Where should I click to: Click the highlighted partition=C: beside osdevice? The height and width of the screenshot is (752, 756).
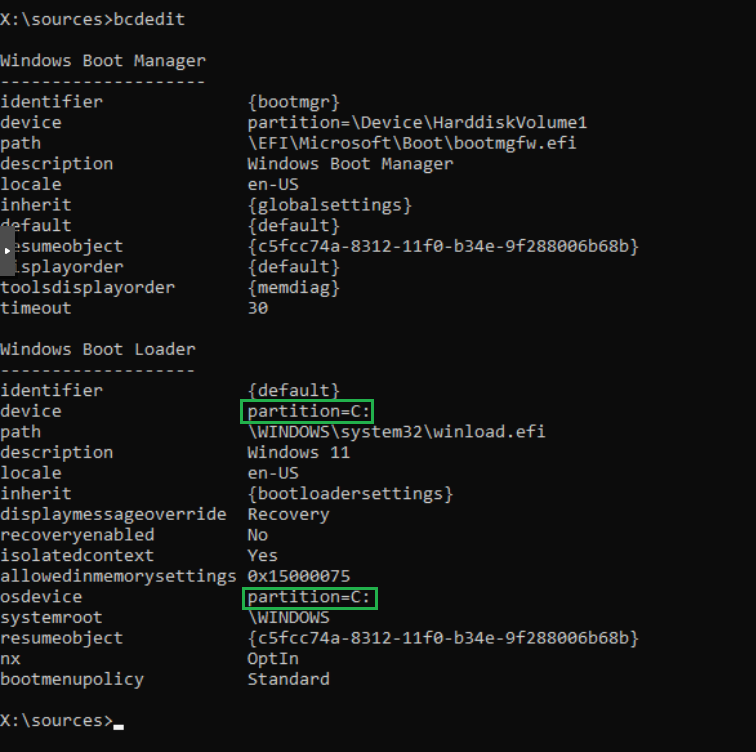(x=309, y=597)
